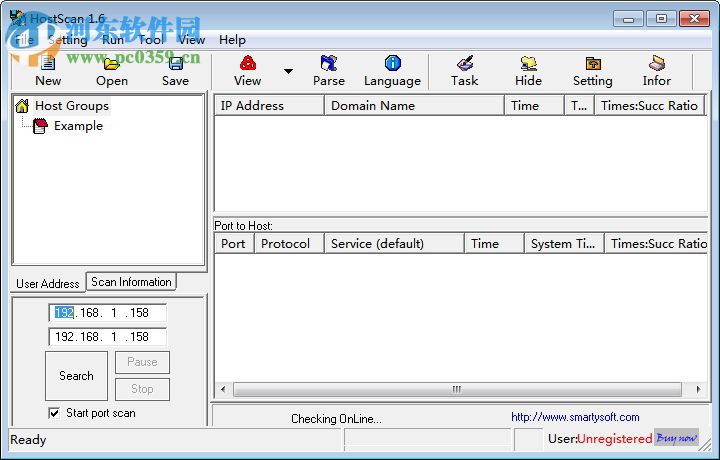Click the View toolbar icon

pyautogui.click(x=248, y=63)
